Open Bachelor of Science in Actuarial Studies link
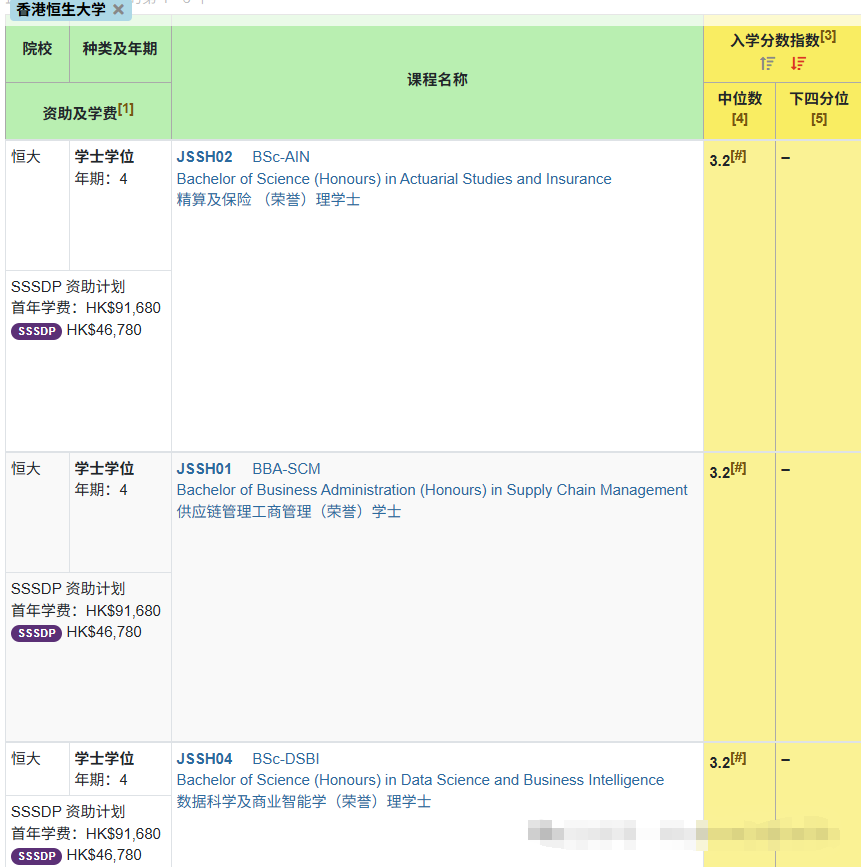This screenshot has width=861, height=867. [394, 179]
